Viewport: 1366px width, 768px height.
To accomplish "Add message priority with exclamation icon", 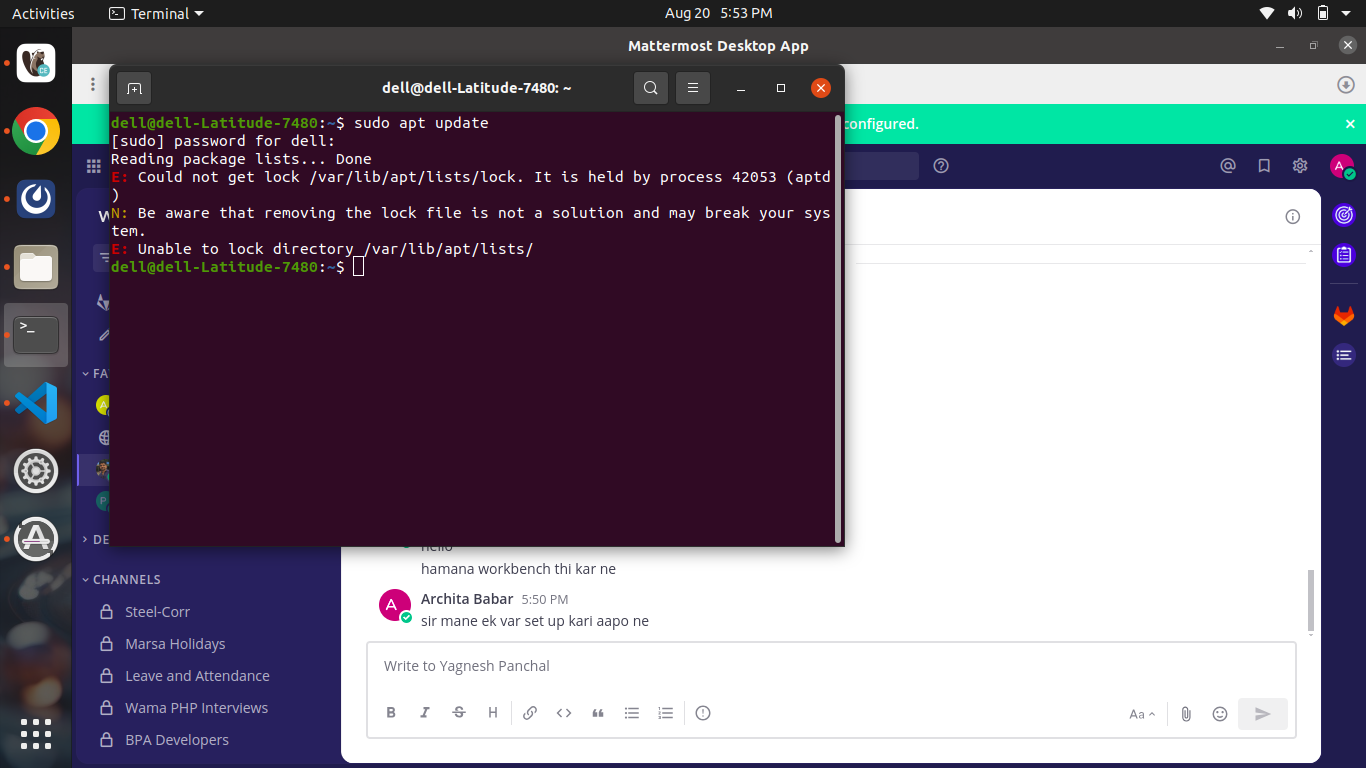I will (x=703, y=713).
